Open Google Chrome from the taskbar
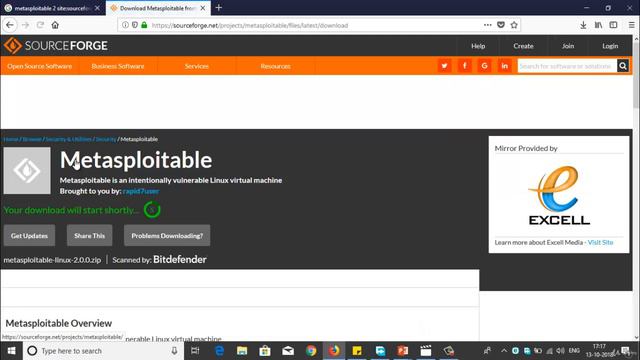The image size is (640, 360). pyautogui.click(x=311, y=351)
